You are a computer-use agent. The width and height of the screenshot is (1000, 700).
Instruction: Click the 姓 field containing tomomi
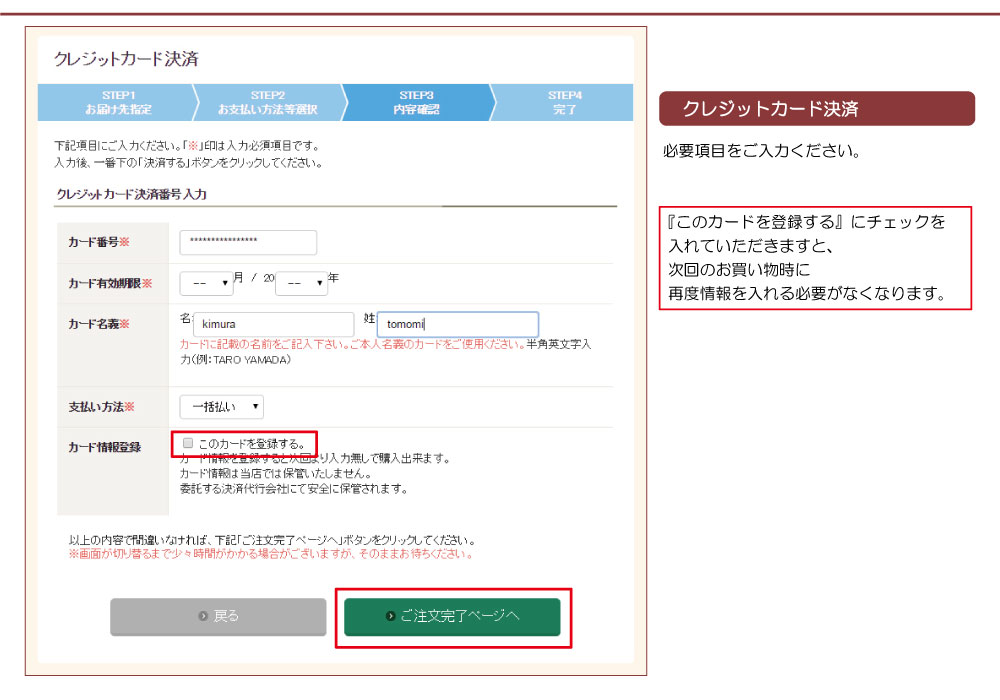(x=458, y=324)
